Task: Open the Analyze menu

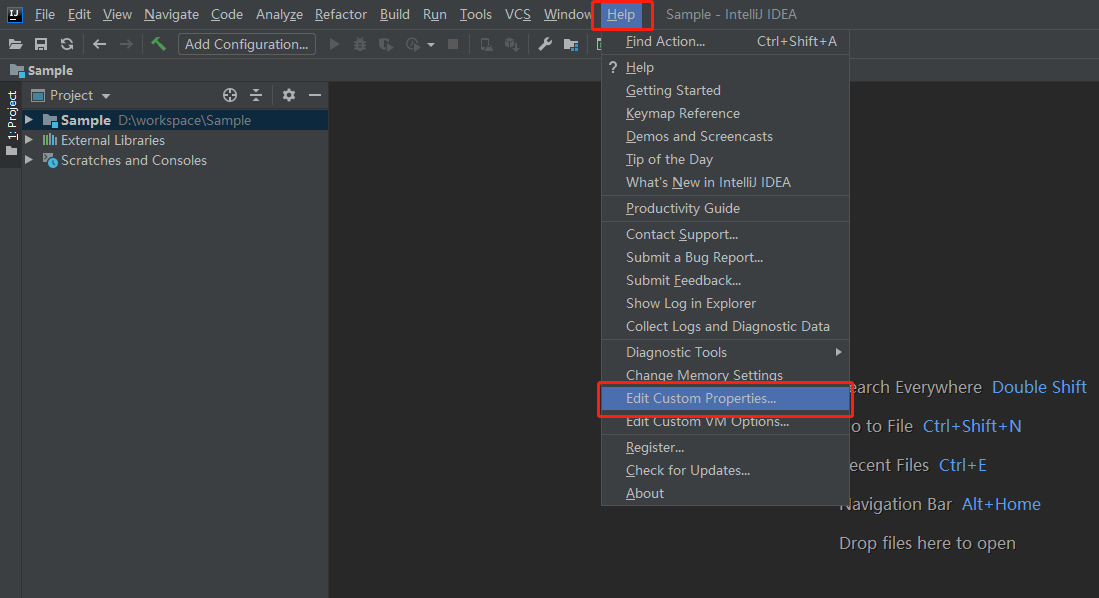Action: click(x=280, y=15)
